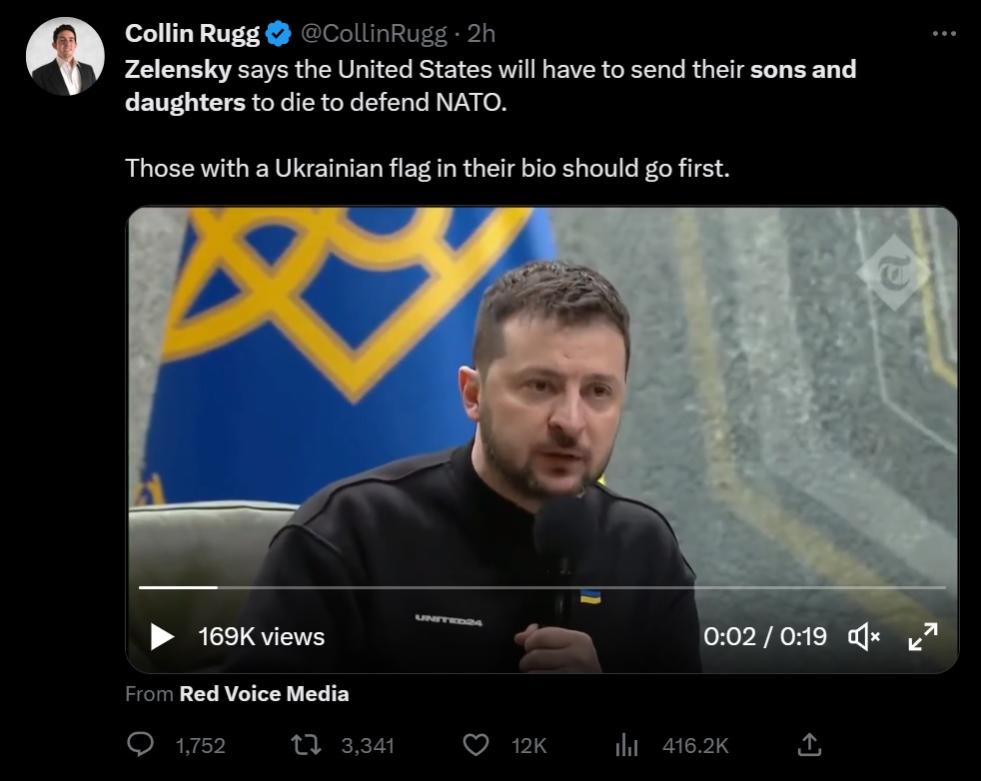
Task: Open the @CollinRugg handle link
Action: [374, 34]
